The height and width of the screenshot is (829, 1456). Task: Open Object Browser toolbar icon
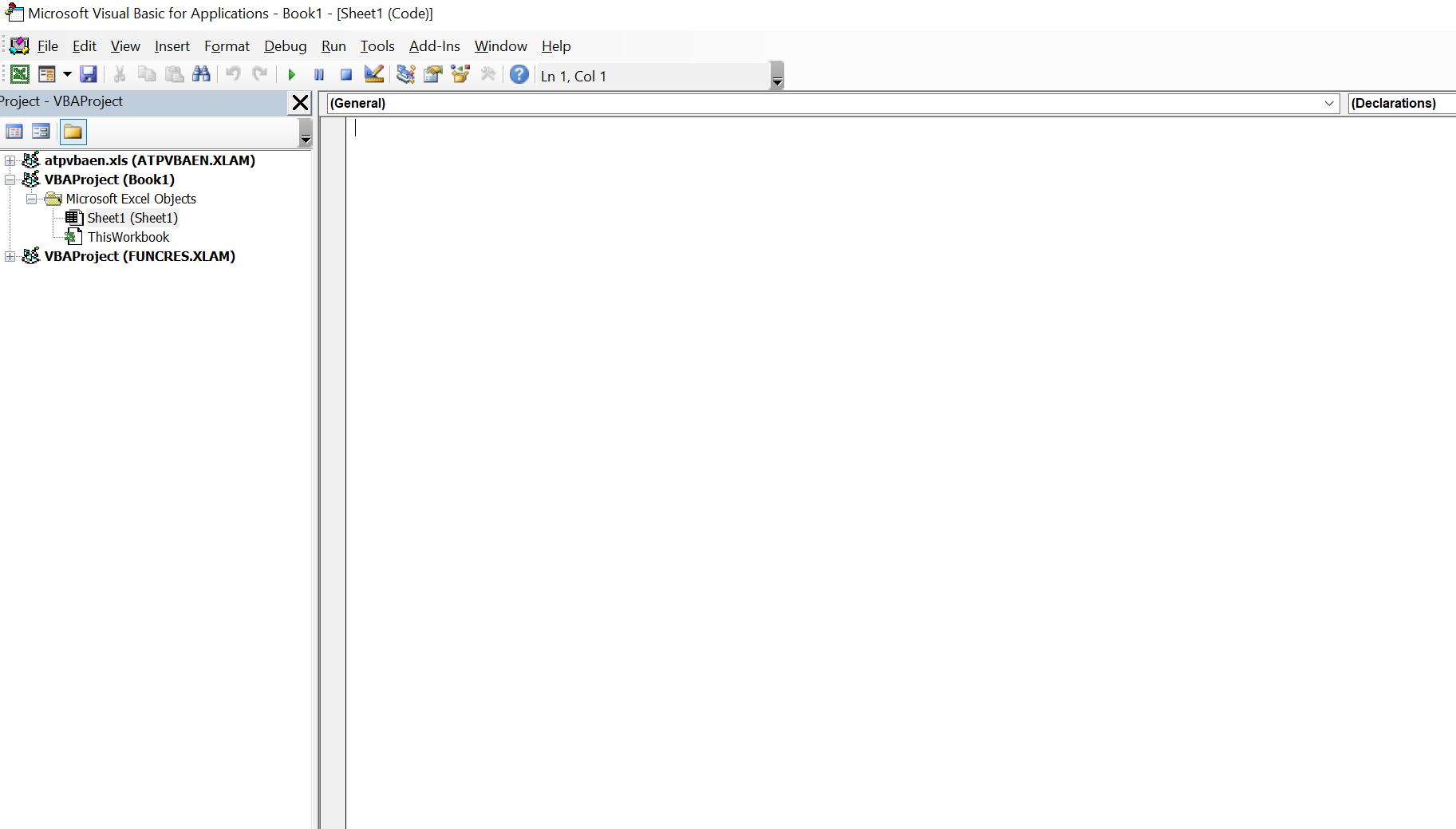click(460, 74)
